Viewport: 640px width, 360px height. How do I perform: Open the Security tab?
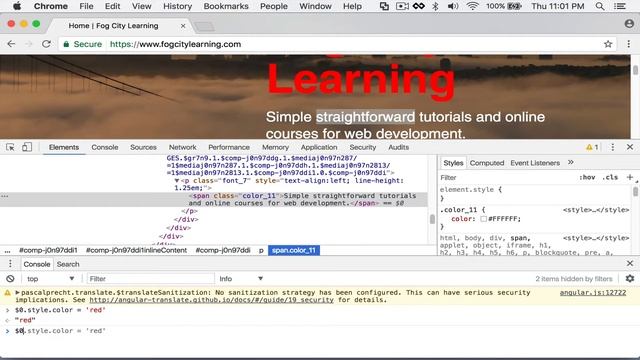point(362,147)
